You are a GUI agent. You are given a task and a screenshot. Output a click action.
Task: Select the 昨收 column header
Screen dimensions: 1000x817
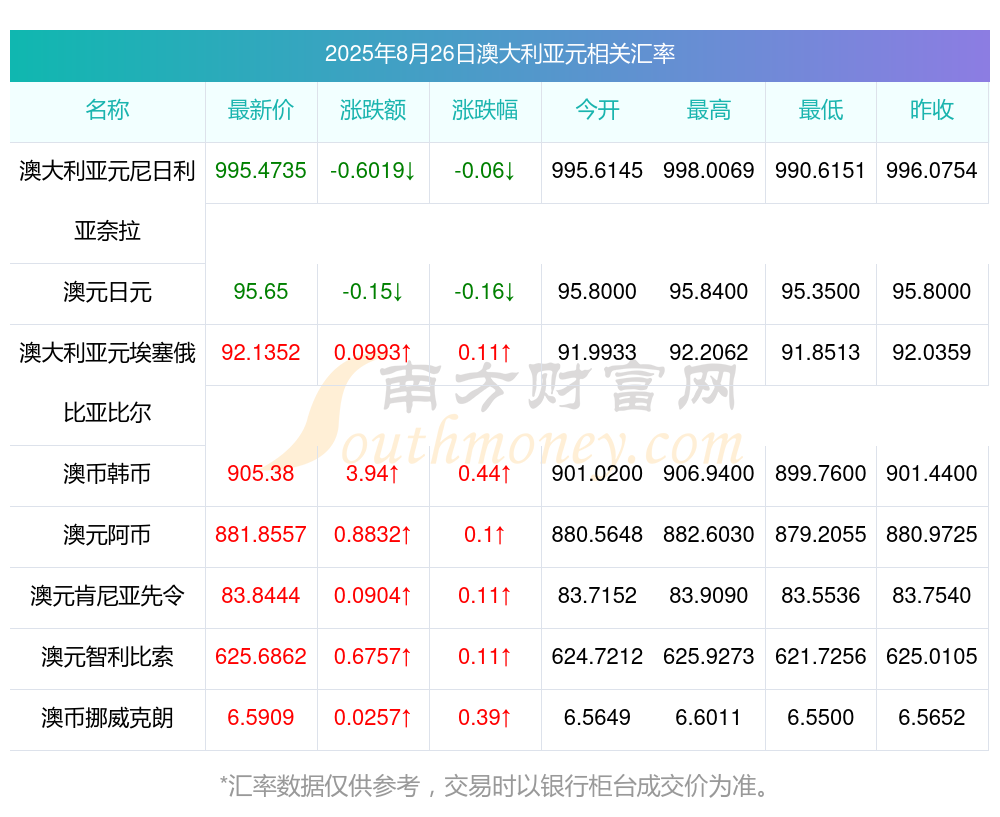pos(932,110)
